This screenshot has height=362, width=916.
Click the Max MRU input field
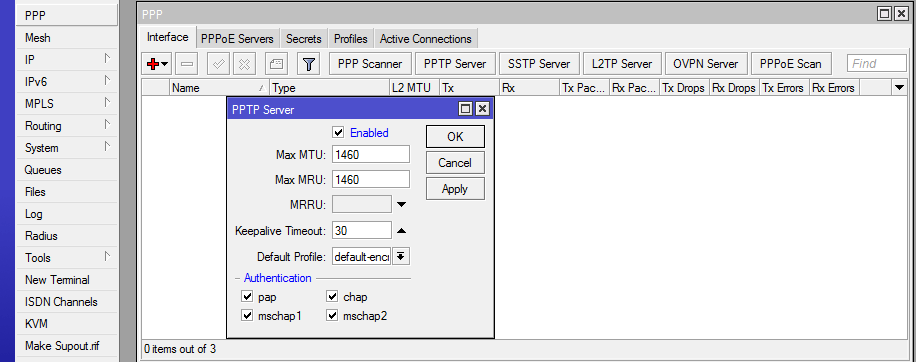(x=371, y=179)
